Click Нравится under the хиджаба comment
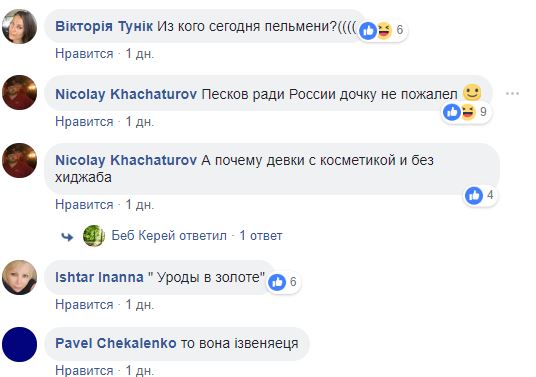536x377 pixels. click(84, 204)
